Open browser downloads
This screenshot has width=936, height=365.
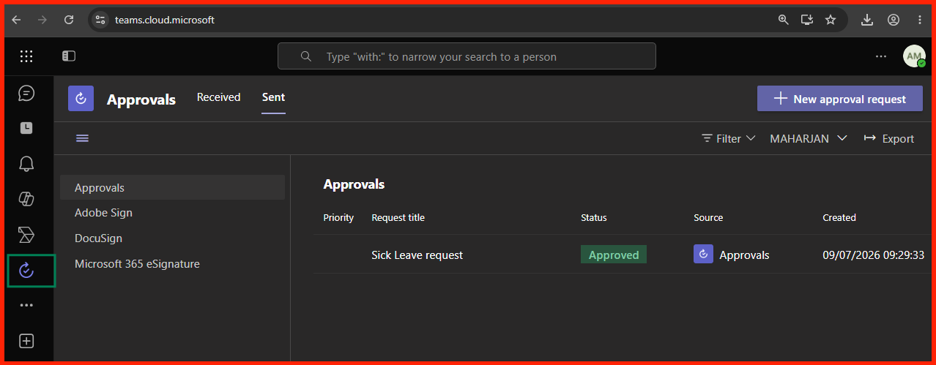867,20
